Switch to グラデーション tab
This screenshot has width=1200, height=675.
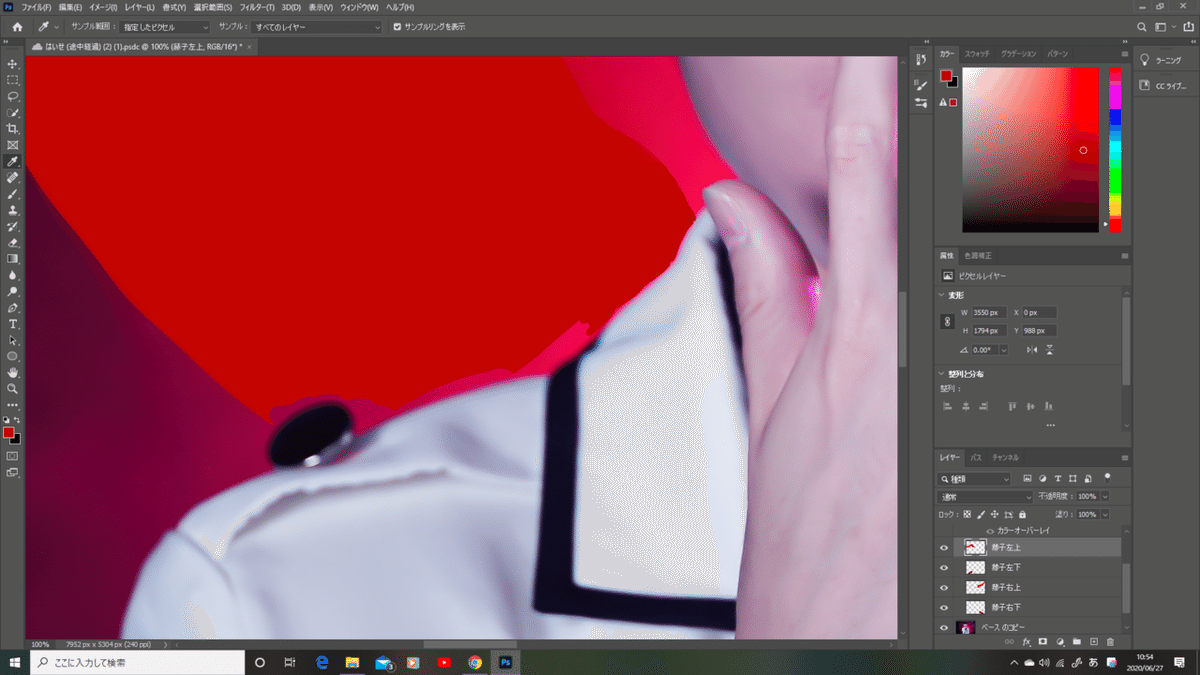pos(1018,52)
